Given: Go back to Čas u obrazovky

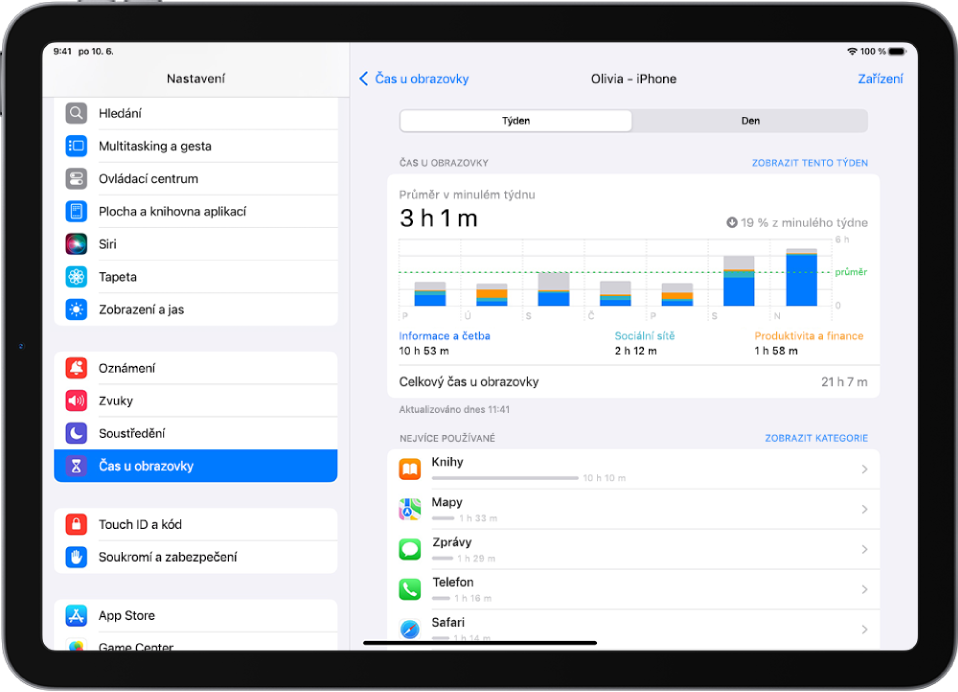Looking at the screenshot, I should pos(414,79).
